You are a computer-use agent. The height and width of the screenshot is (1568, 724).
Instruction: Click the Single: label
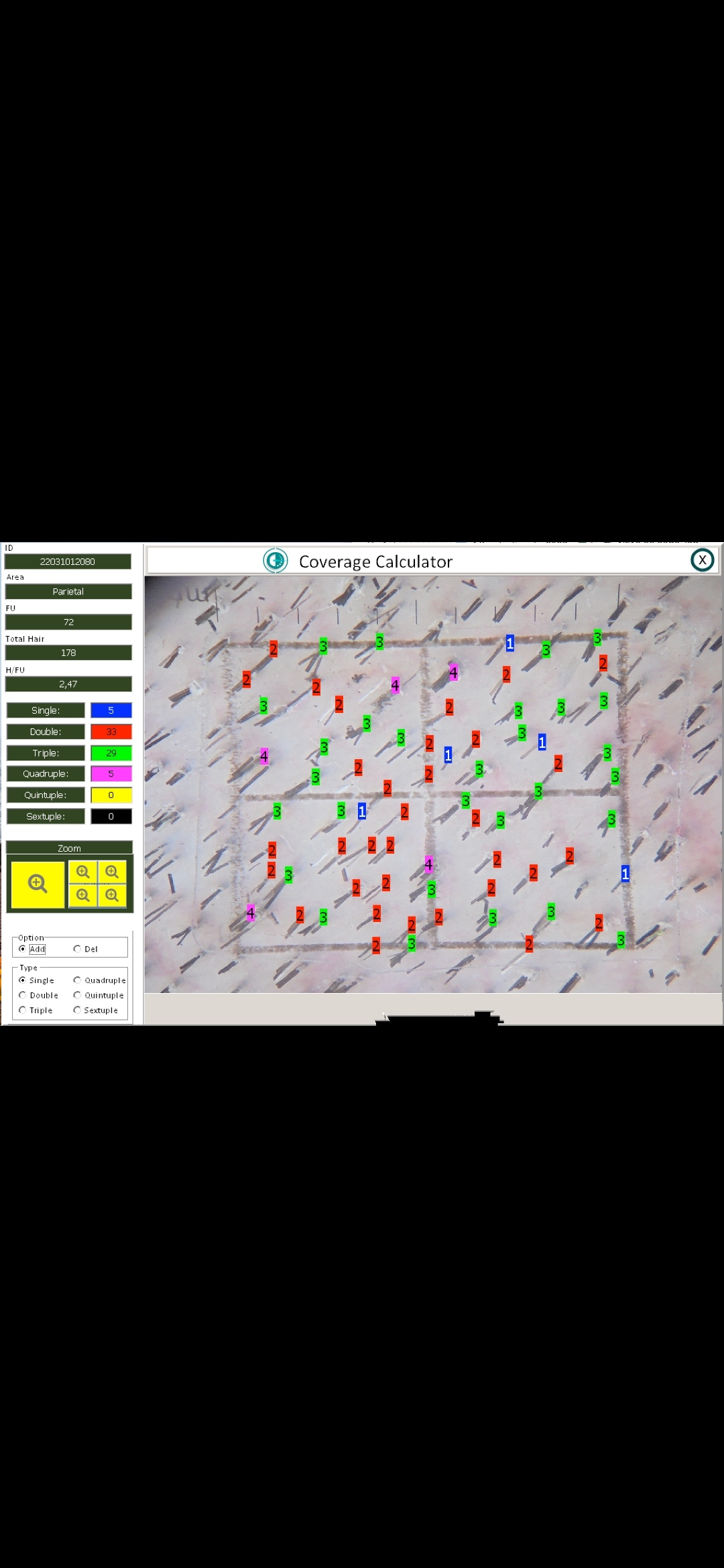click(46, 710)
